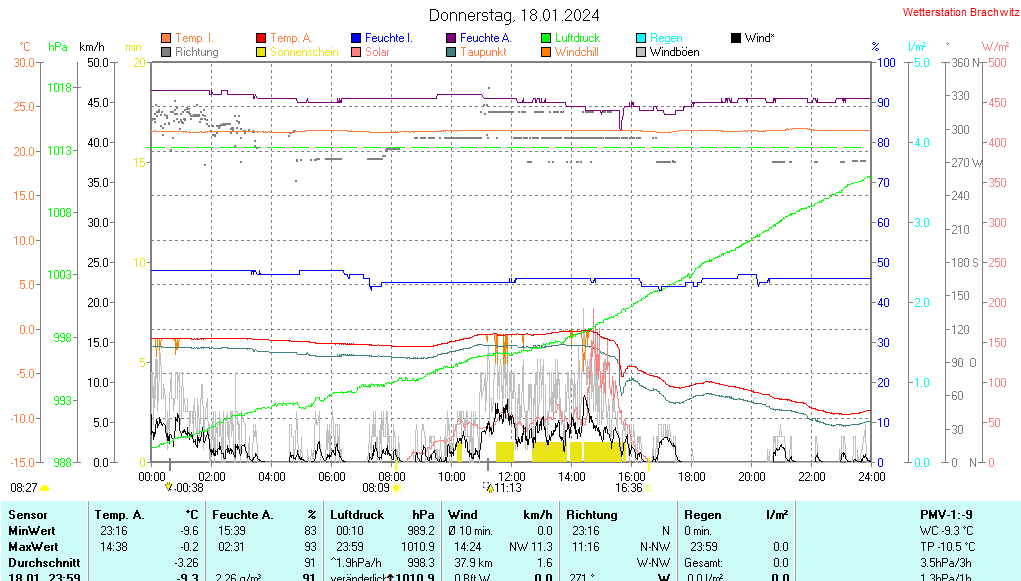This screenshot has height=581, width=1021.
Task: Click the Taupunkt legend label
Action: [x=483, y=52]
